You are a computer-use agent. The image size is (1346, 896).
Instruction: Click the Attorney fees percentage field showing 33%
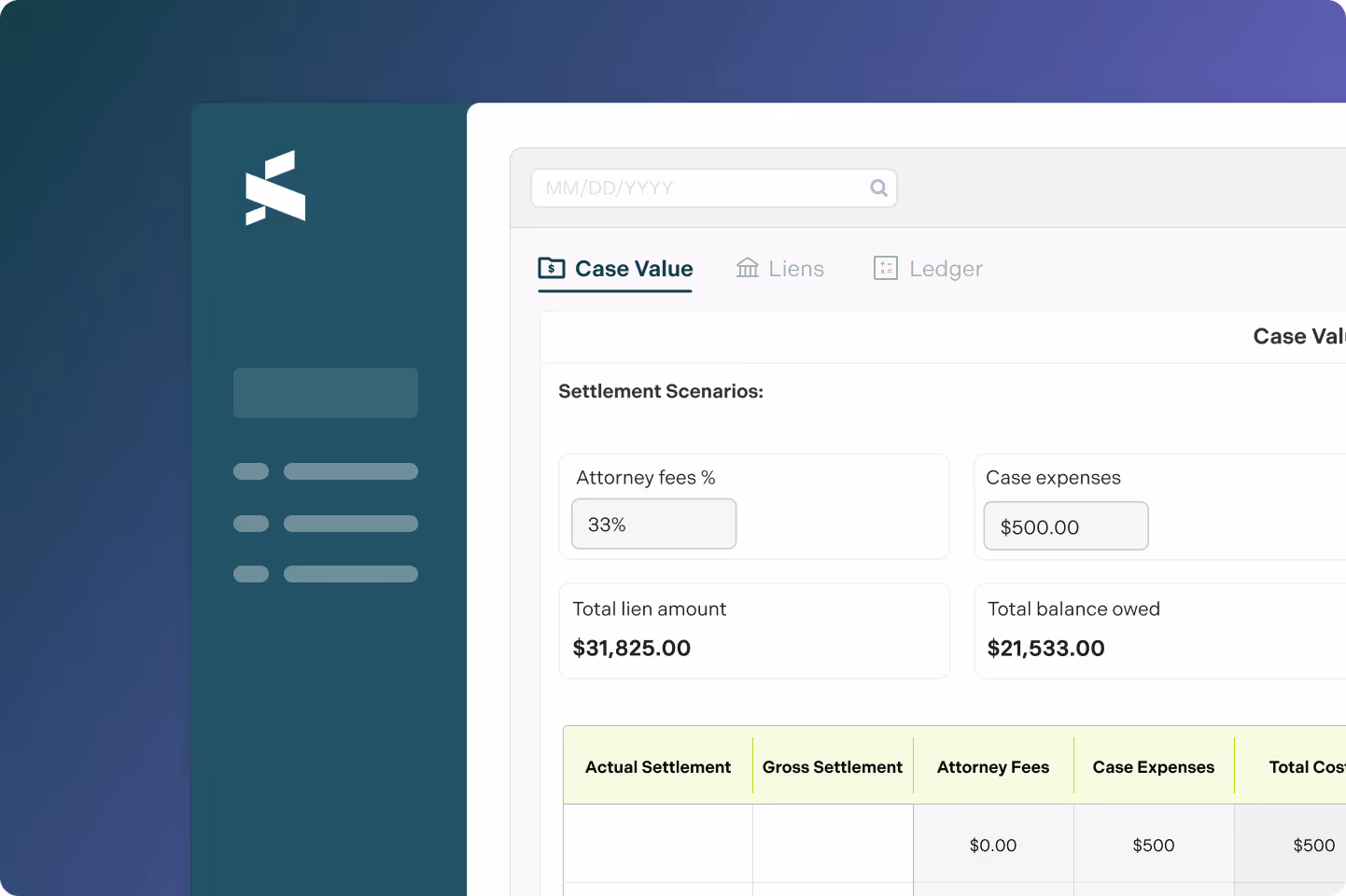(x=653, y=524)
